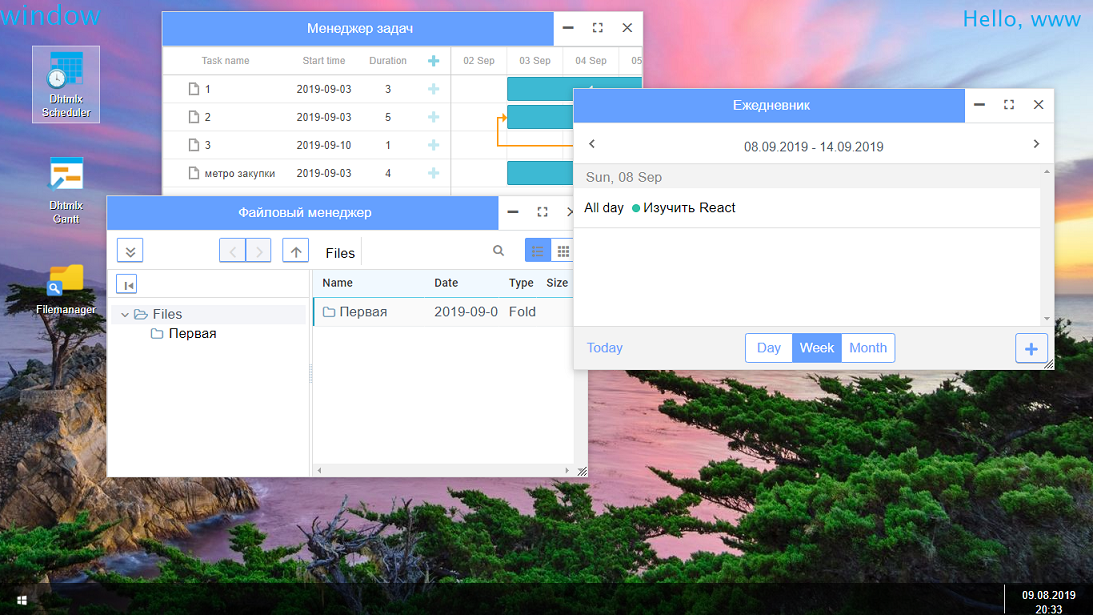The image size is (1093, 615).
Task: Maximize the Файловый менеджер window
Action: [542, 212]
